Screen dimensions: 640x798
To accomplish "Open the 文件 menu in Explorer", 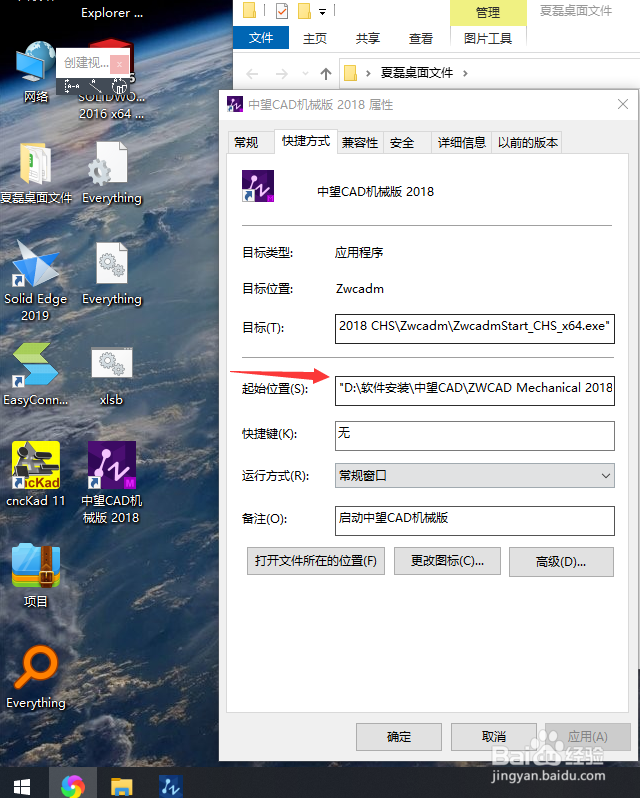I will [x=261, y=38].
